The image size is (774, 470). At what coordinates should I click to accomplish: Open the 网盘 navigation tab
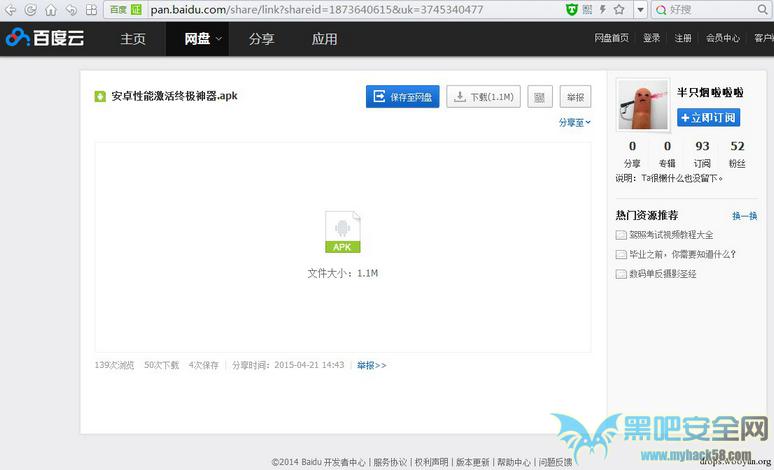[197, 39]
